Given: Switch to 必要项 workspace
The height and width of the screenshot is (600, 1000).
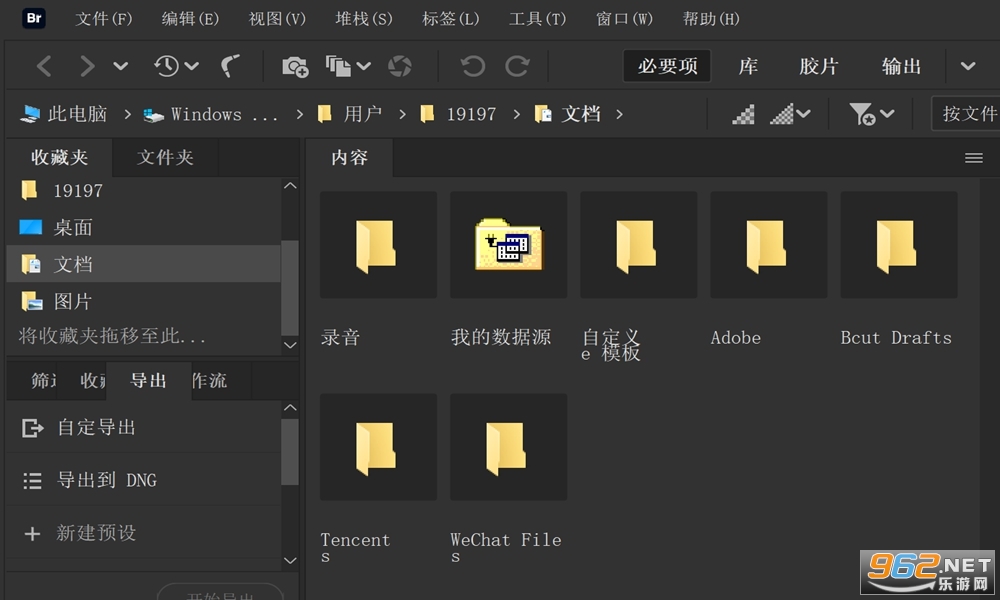Looking at the screenshot, I should [667, 66].
